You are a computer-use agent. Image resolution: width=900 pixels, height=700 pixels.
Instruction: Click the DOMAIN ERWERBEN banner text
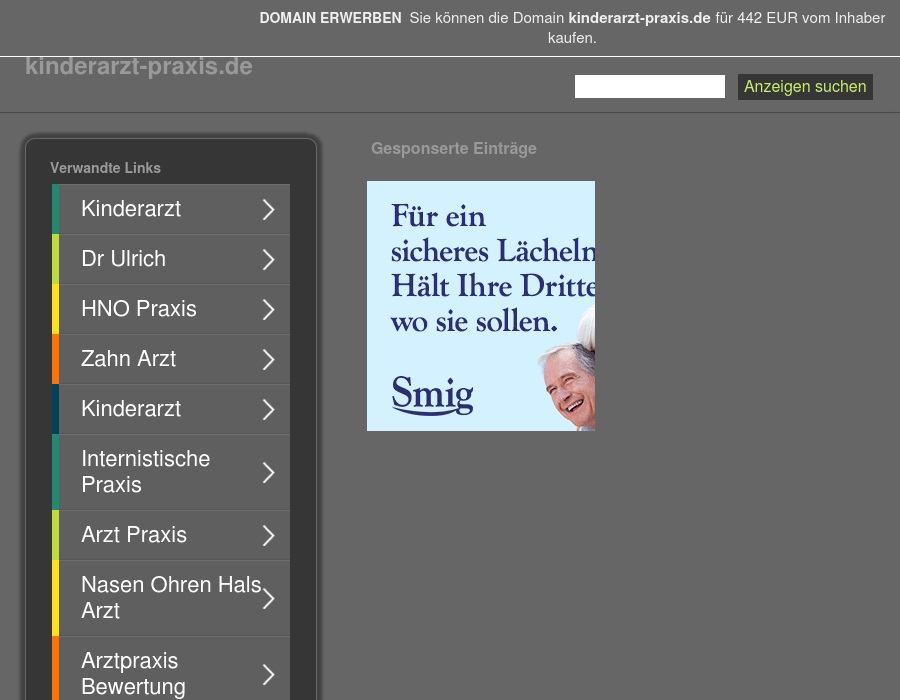330,18
